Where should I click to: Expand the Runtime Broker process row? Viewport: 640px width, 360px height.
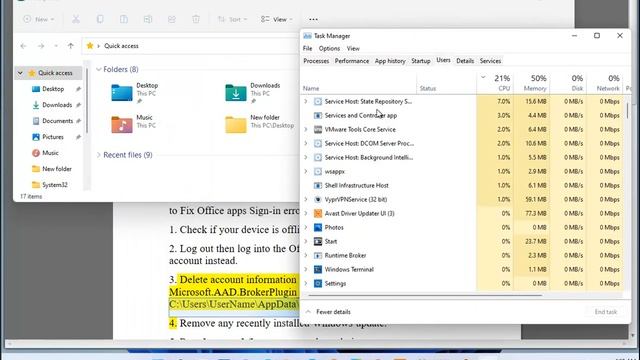point(306,256)
